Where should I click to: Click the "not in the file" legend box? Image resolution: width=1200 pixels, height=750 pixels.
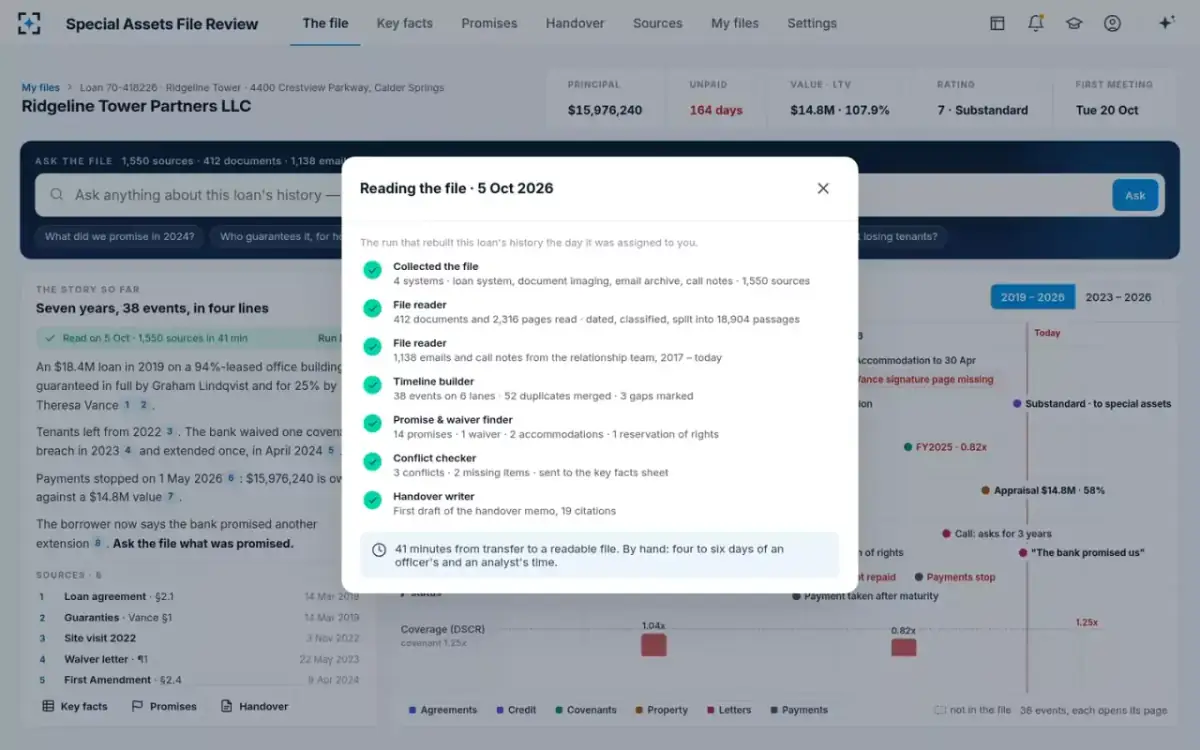(x=940, y=710)
